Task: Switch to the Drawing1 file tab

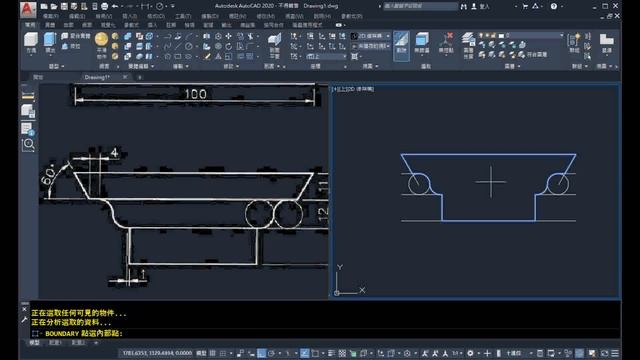Action: 97,77
